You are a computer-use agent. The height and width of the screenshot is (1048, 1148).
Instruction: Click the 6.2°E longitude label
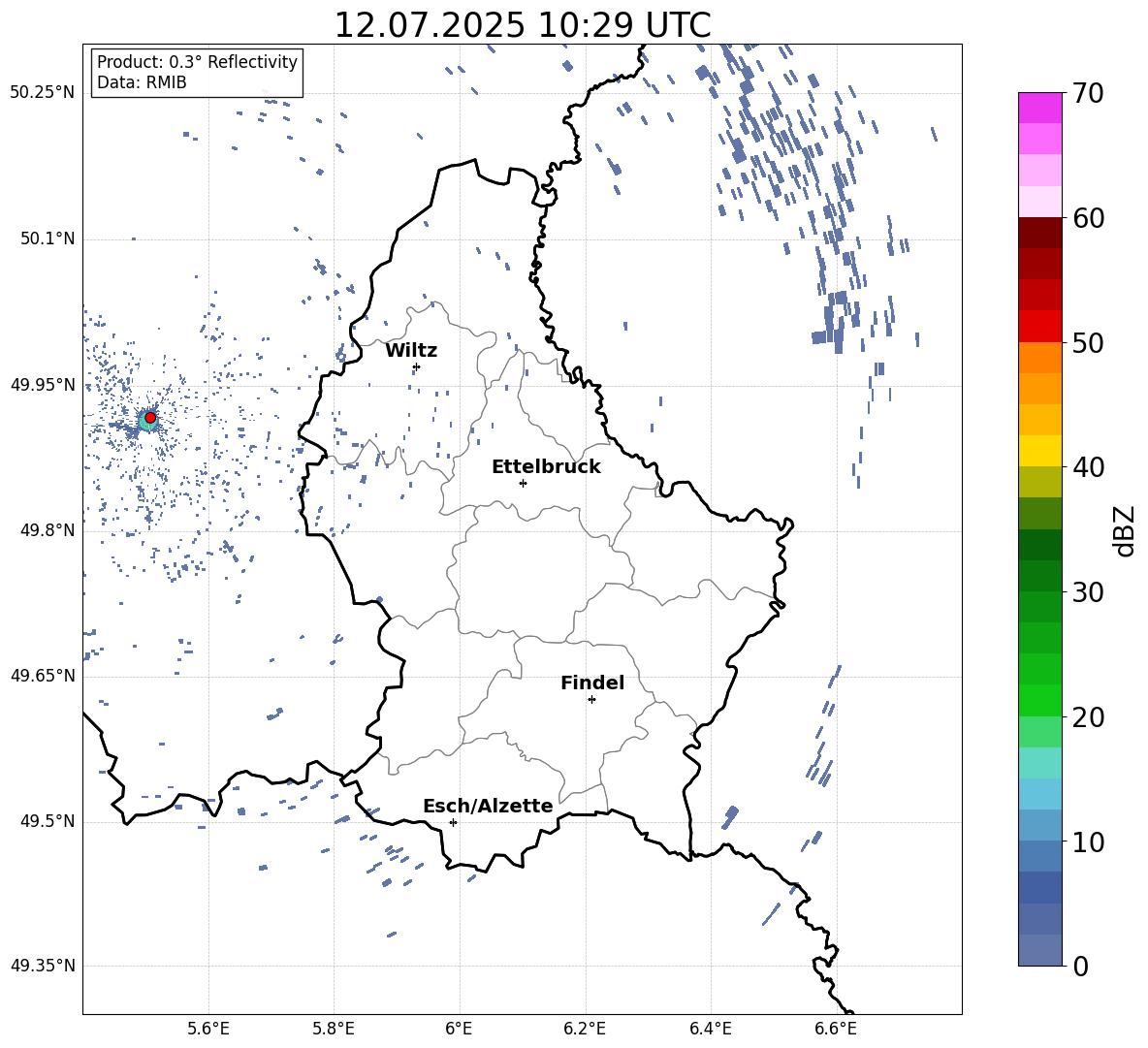[585, 1029]
